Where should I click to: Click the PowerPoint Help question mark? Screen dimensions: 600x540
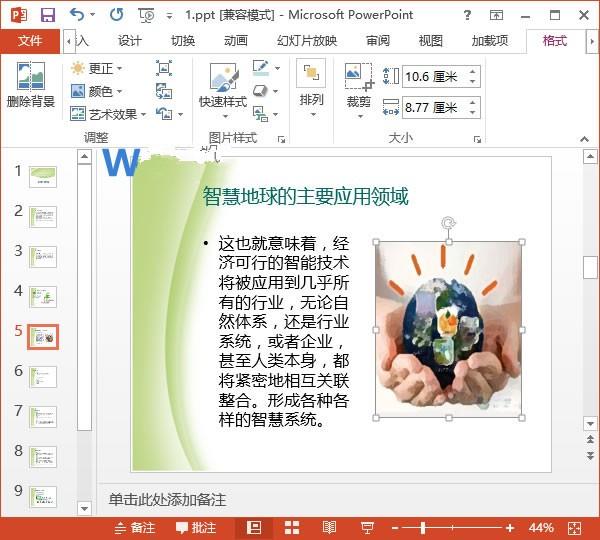coord(467,15)
